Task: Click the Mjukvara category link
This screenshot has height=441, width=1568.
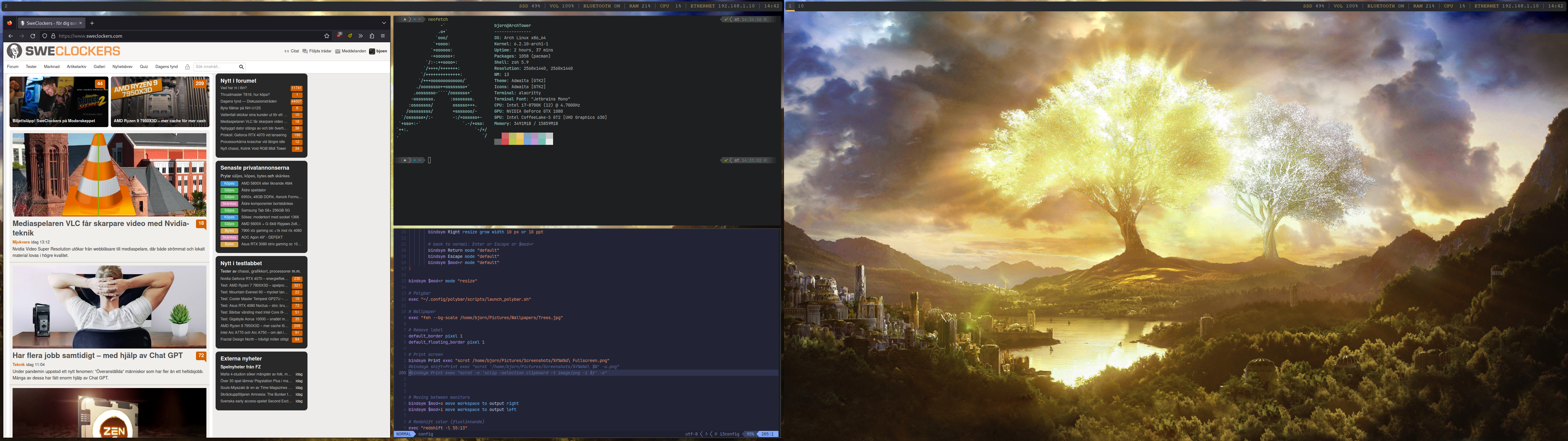Action: (21, 243)
